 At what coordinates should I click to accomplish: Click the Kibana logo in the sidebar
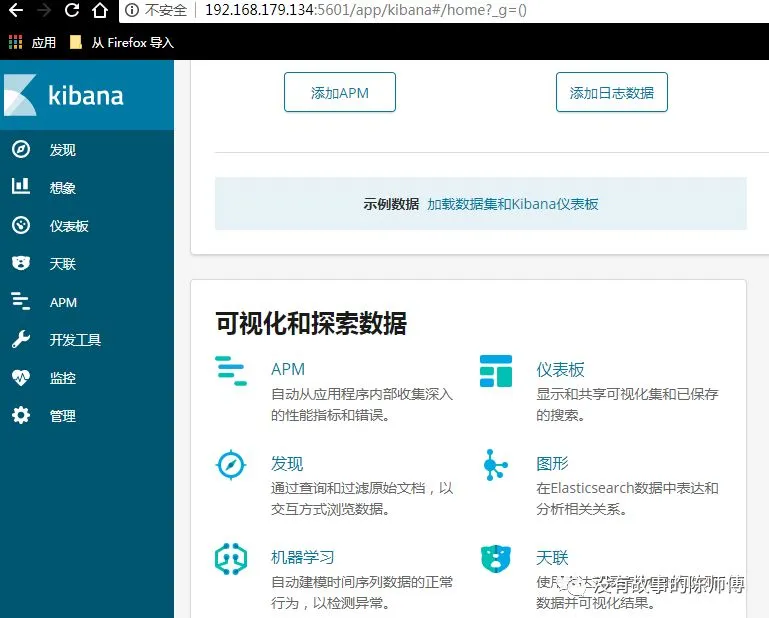click(x=20, y=95)
